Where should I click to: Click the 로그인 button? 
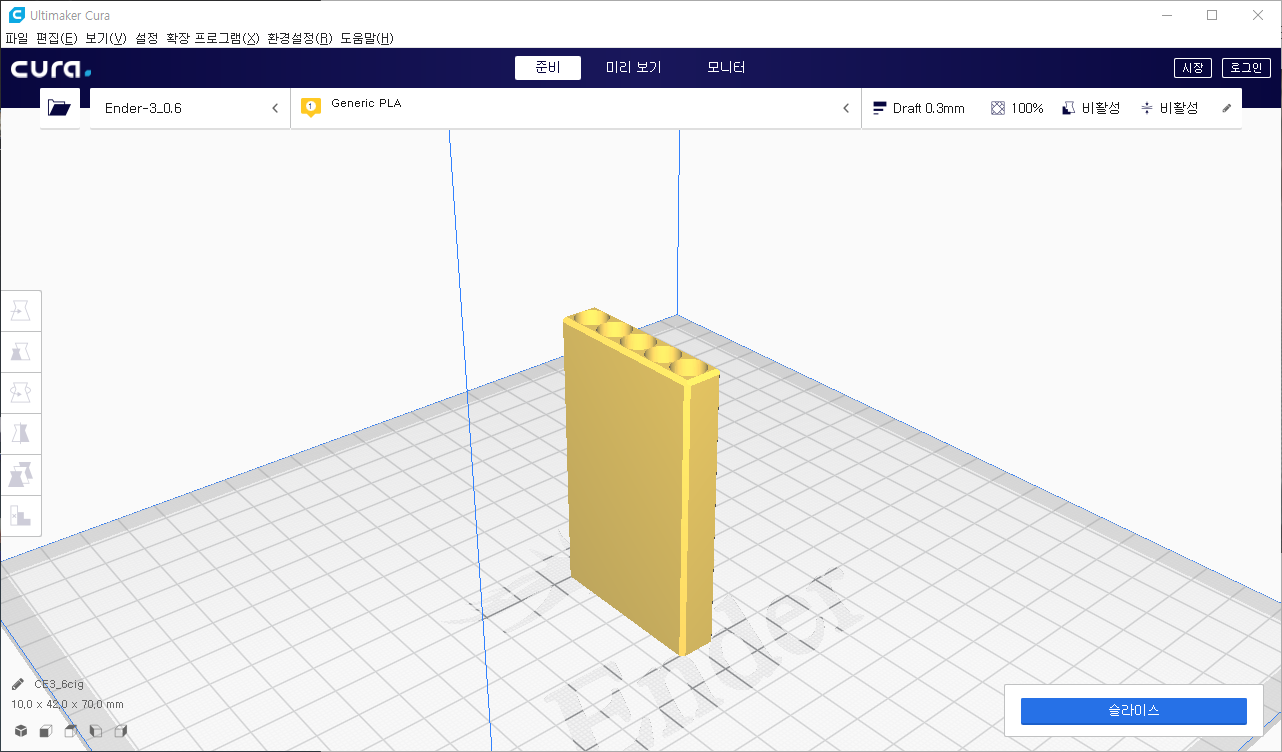coord(1246,68)
